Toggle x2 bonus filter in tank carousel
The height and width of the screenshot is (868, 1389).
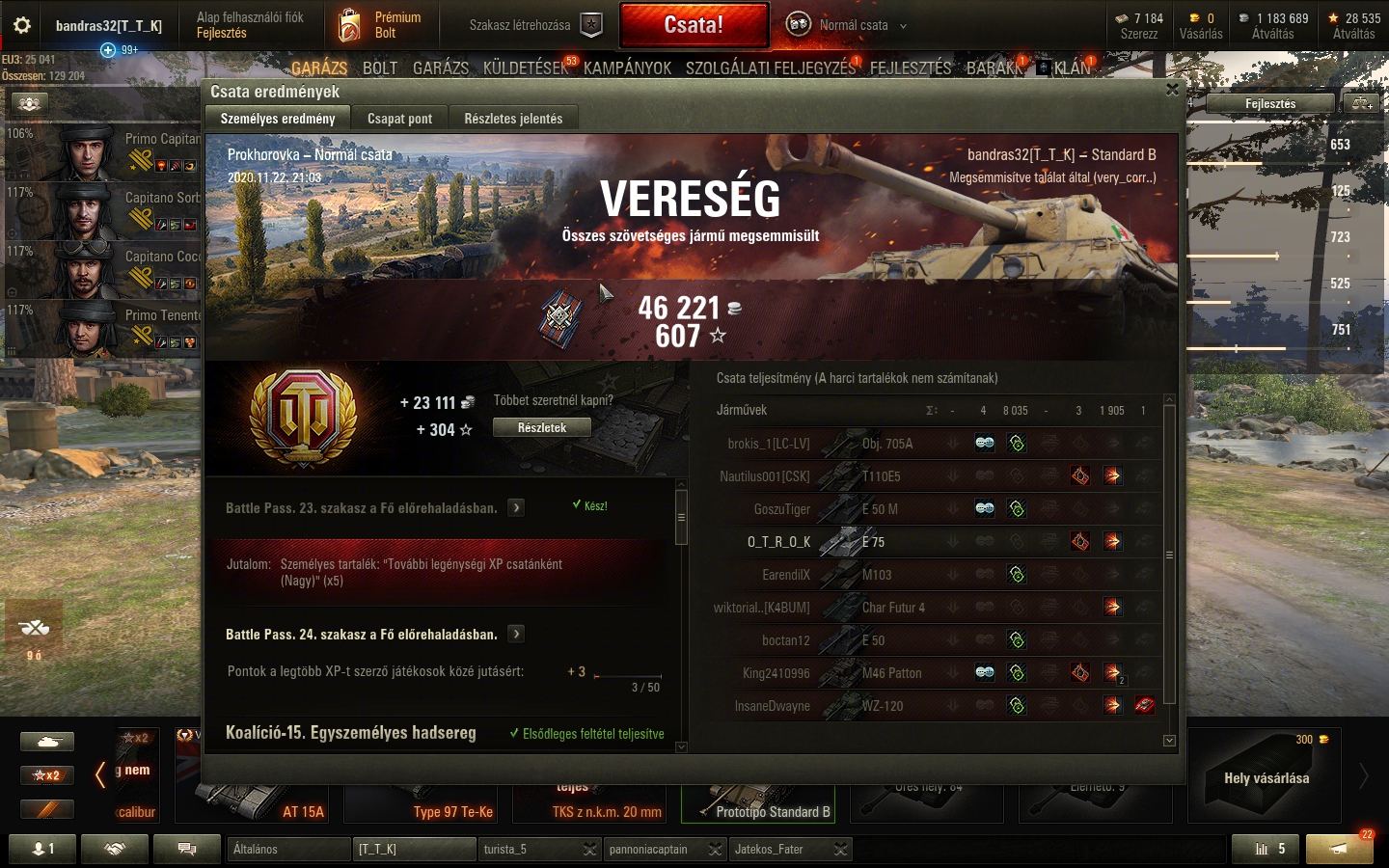(x=47, y=774)
